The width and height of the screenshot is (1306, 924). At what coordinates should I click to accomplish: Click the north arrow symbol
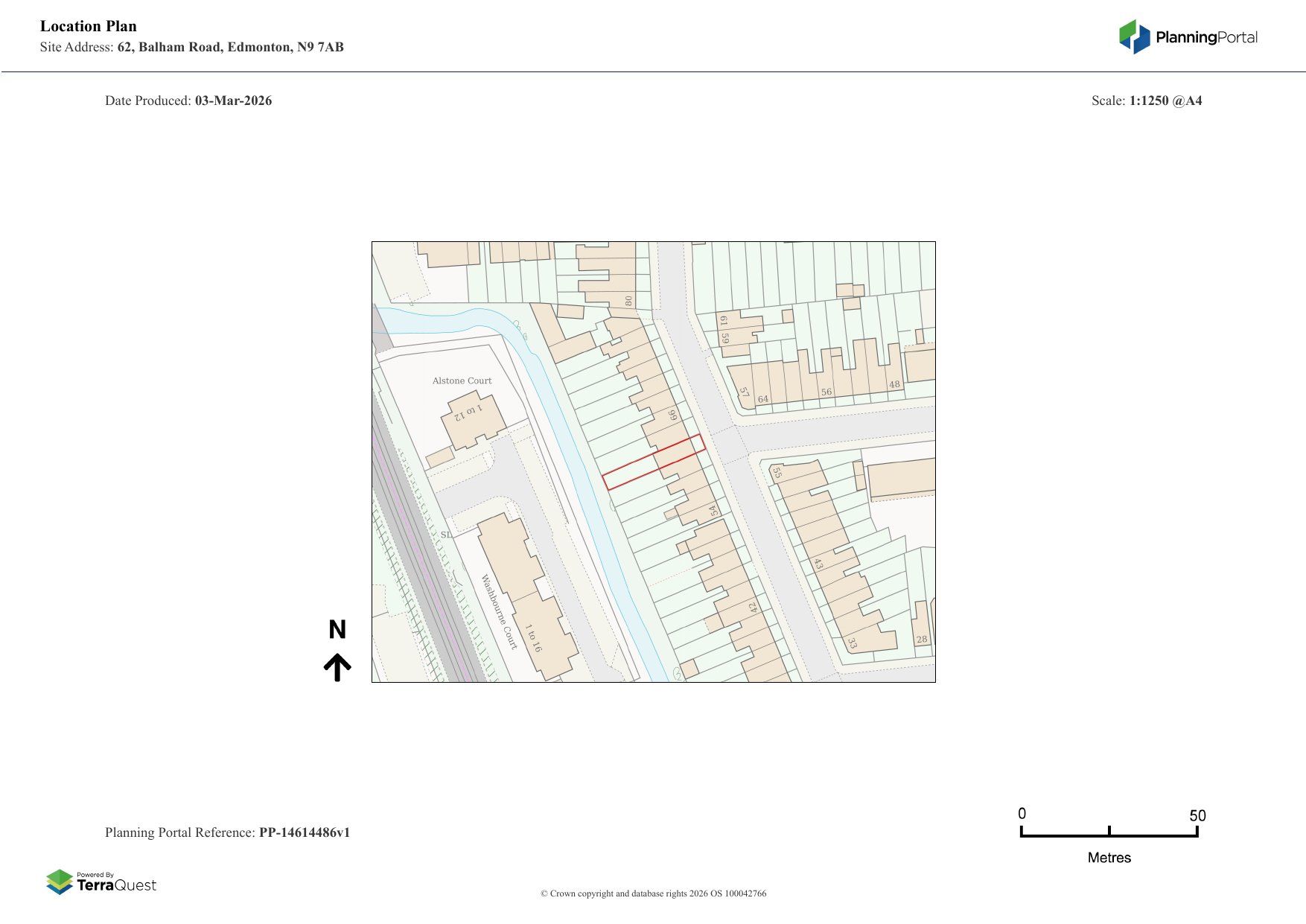339,665
